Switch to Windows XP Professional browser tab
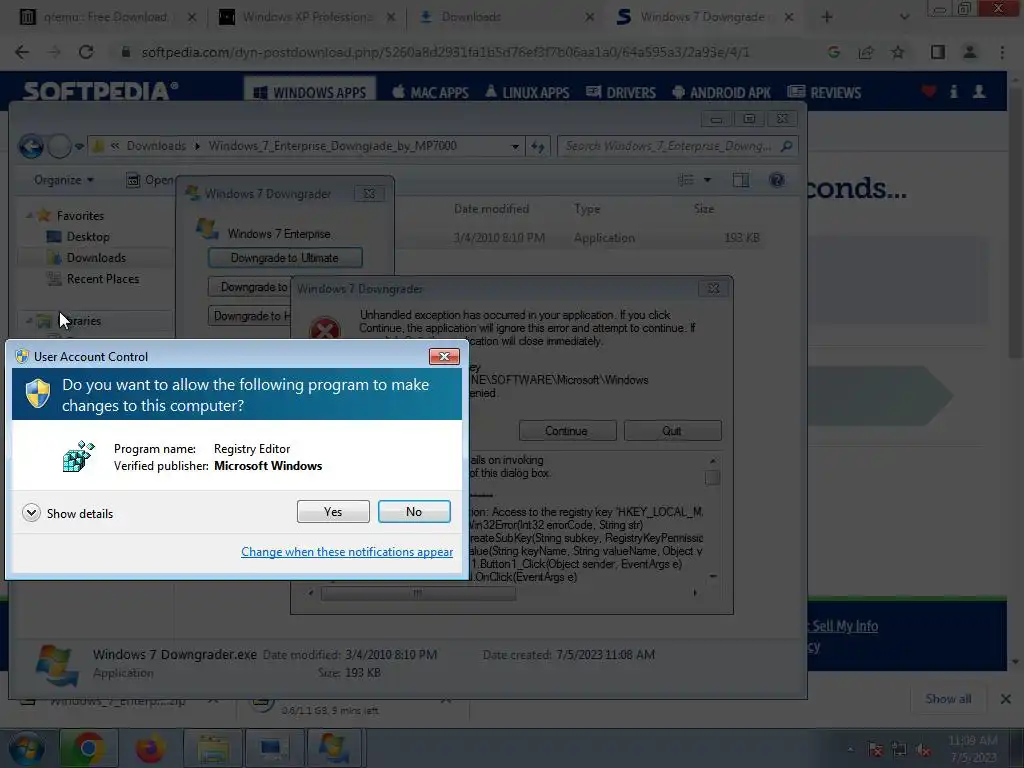 pos(307,17)
